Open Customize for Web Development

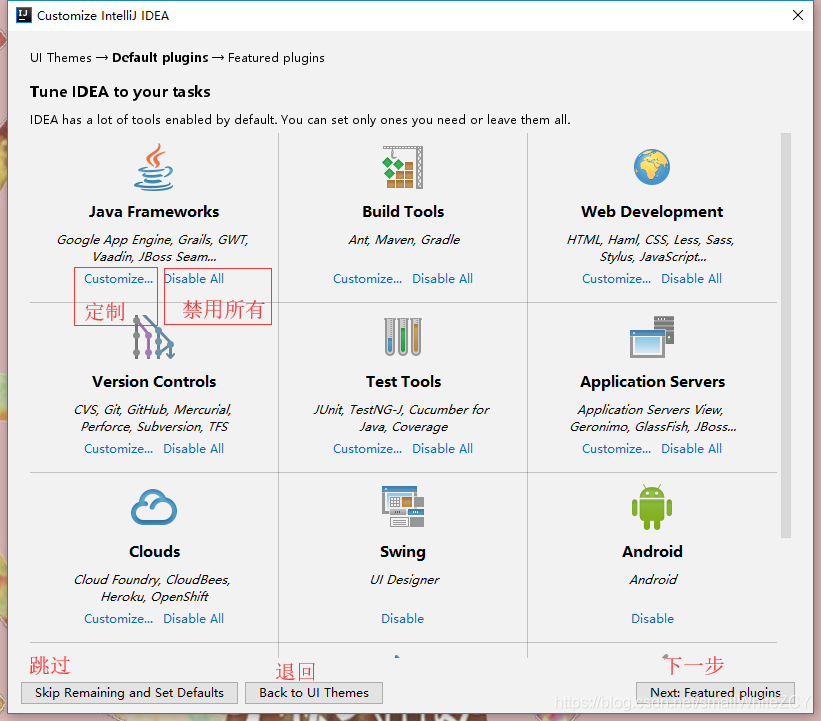(616, 279)
